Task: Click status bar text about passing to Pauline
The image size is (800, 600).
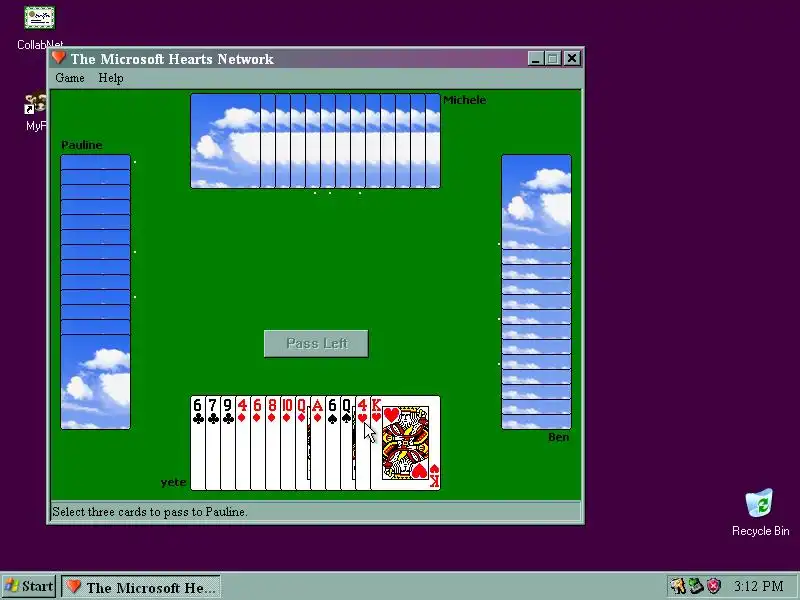Action: tap(149, 512)
